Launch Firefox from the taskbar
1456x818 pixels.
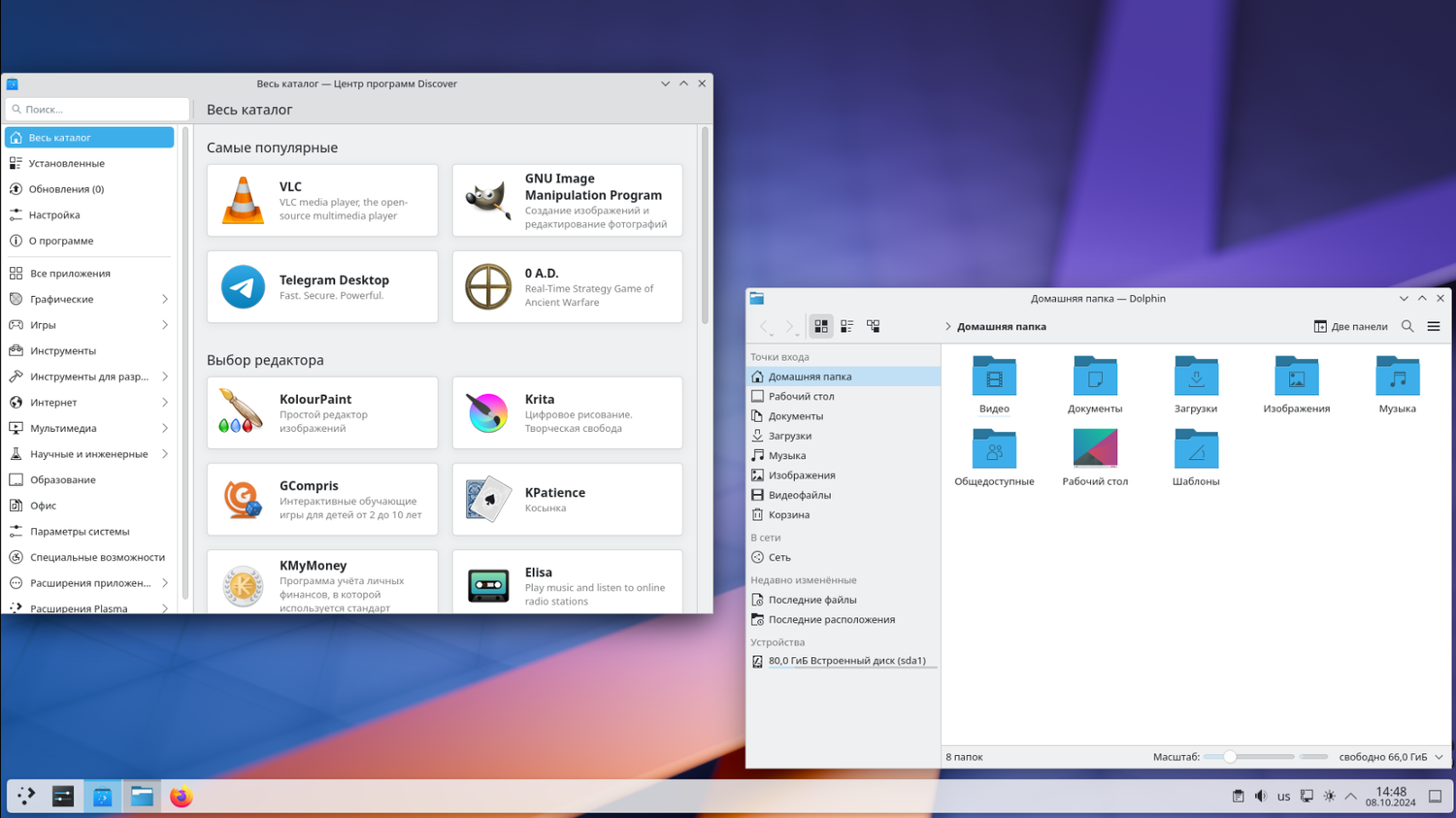click(x=182, y=797)
